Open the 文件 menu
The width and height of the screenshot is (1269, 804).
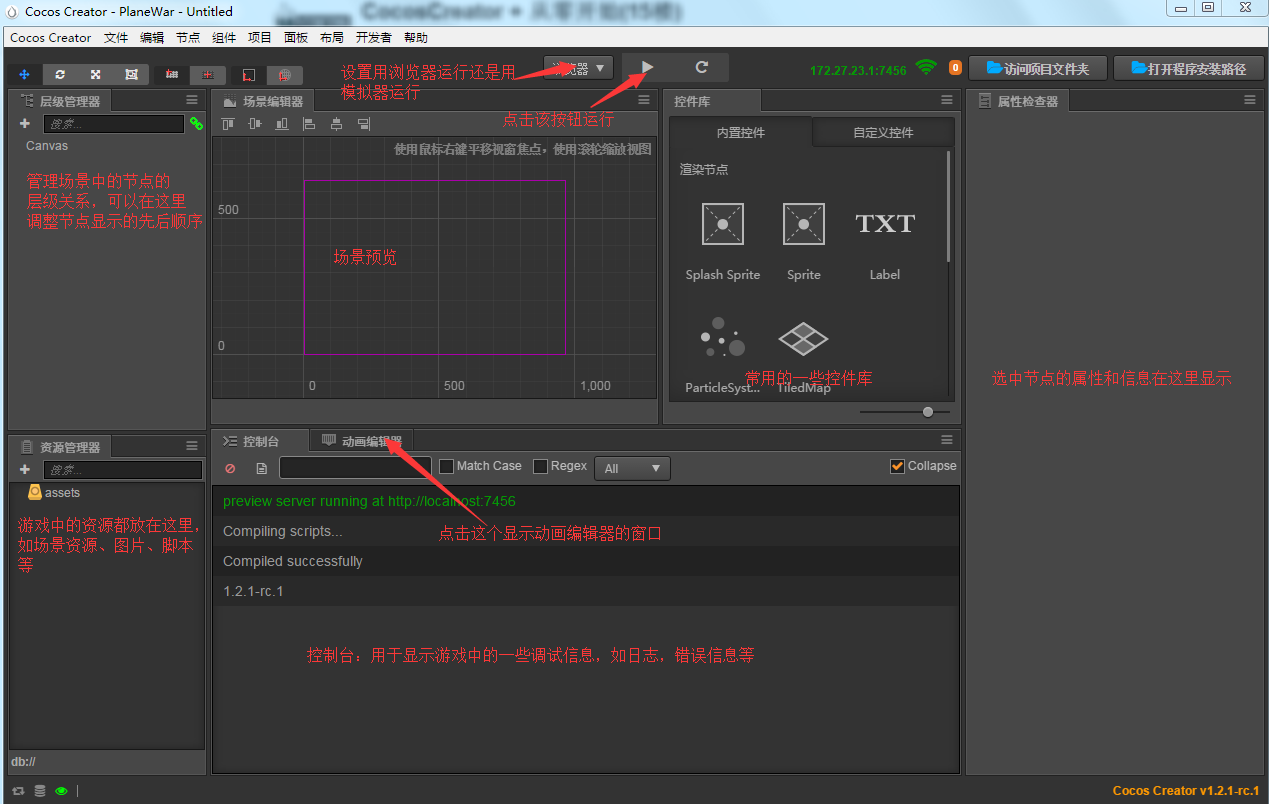(116, 38)
